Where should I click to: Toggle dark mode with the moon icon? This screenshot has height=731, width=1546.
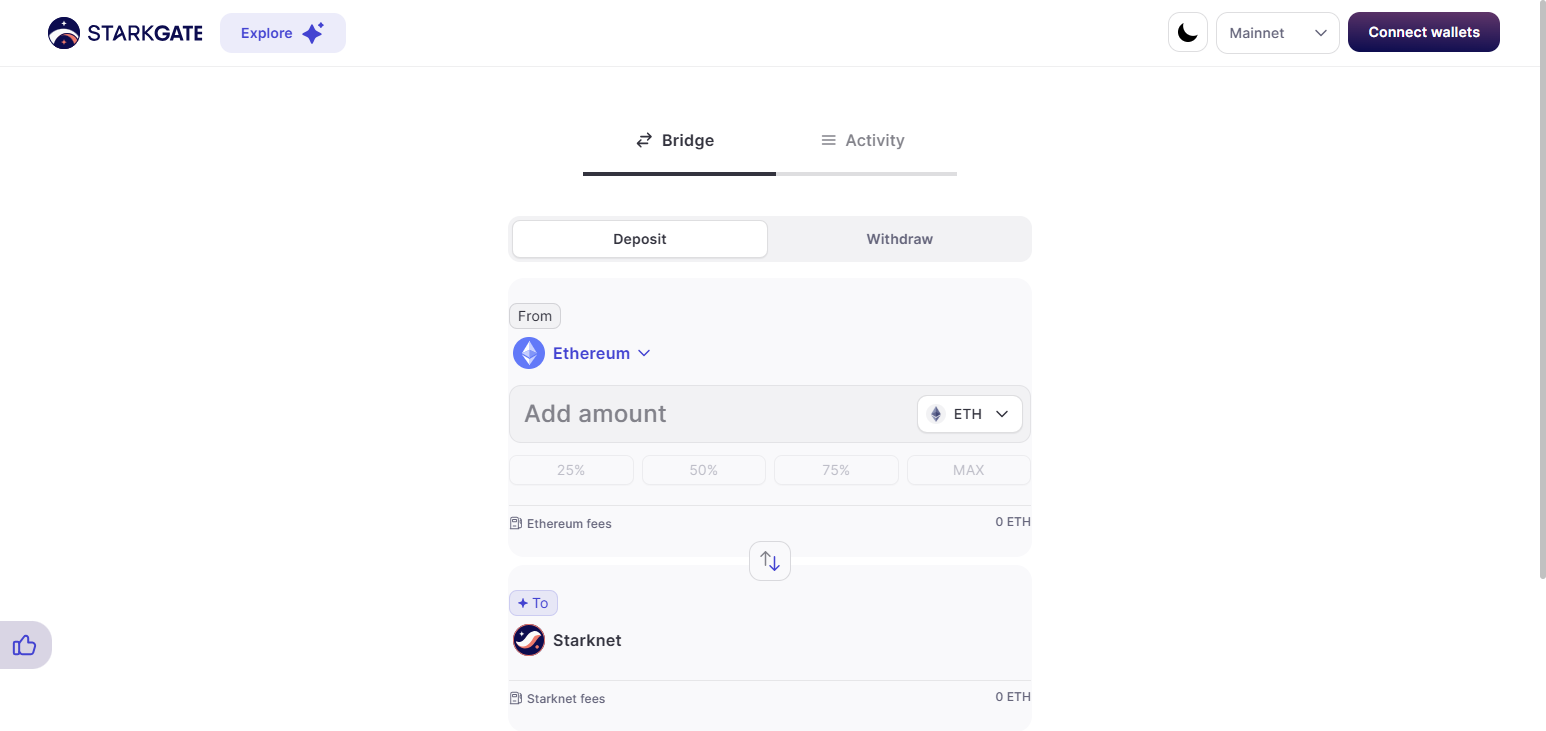click(x=1187, y=32)
